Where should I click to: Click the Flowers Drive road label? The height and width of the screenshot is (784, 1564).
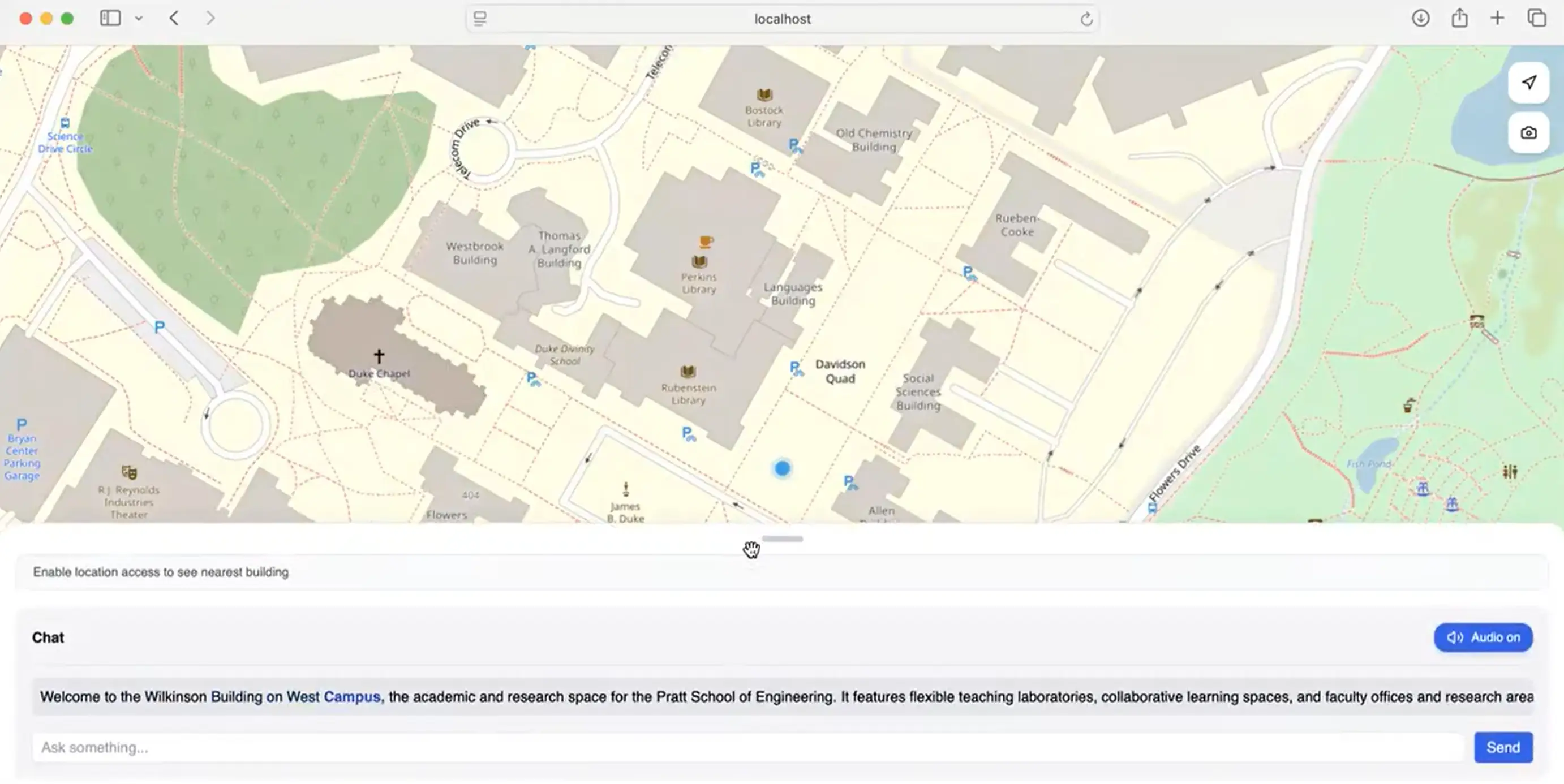1174,473
